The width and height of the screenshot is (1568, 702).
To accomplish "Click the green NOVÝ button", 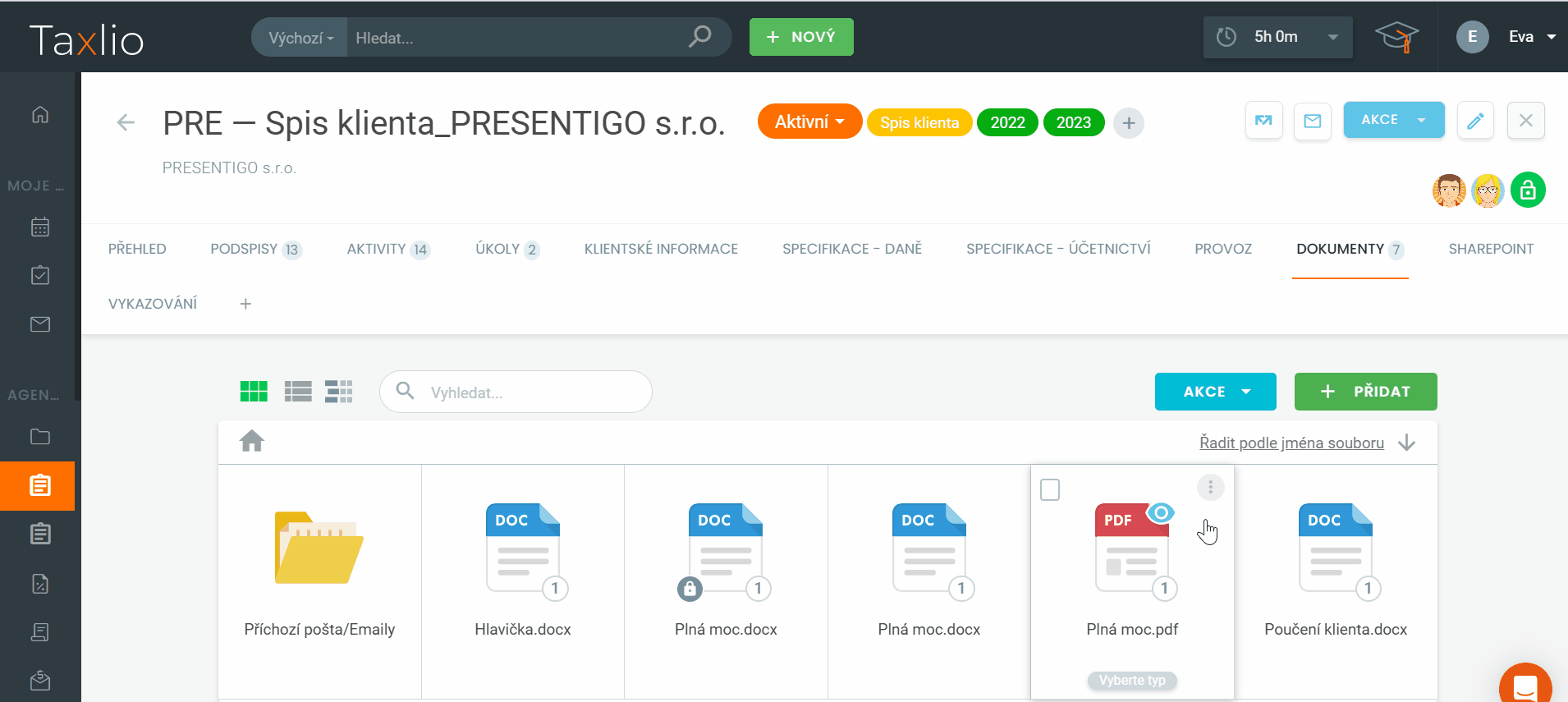I will (801, 37).
